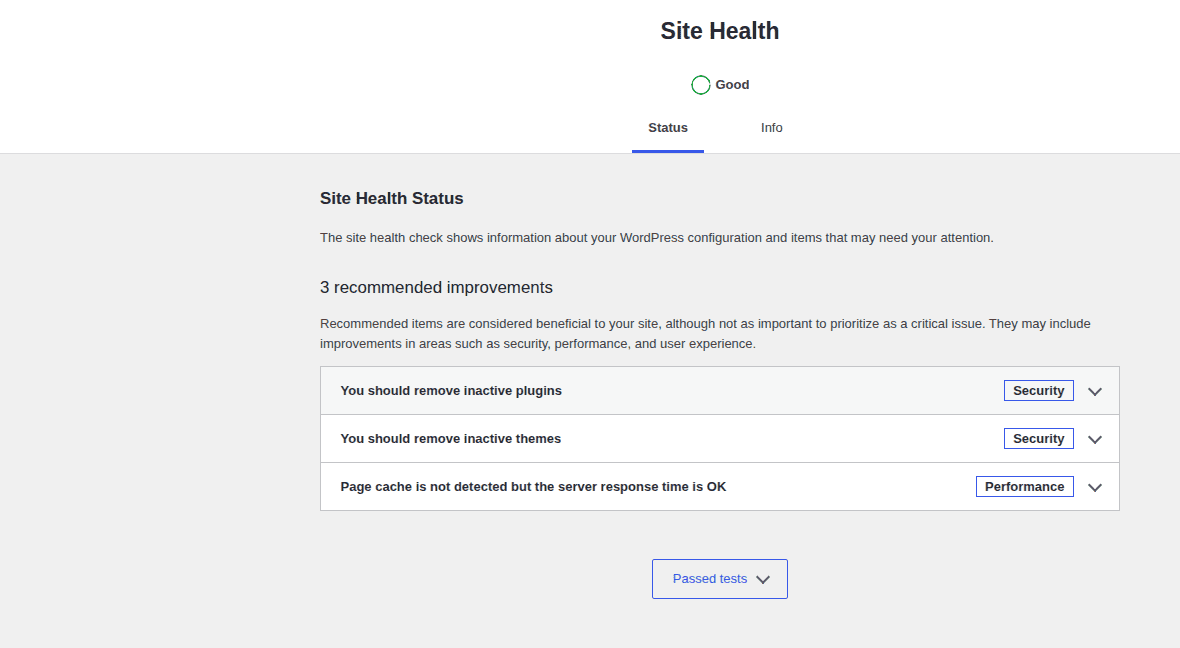The image size is (1180, 648).
Task: Open the Info tab
Action: (771, 128)
